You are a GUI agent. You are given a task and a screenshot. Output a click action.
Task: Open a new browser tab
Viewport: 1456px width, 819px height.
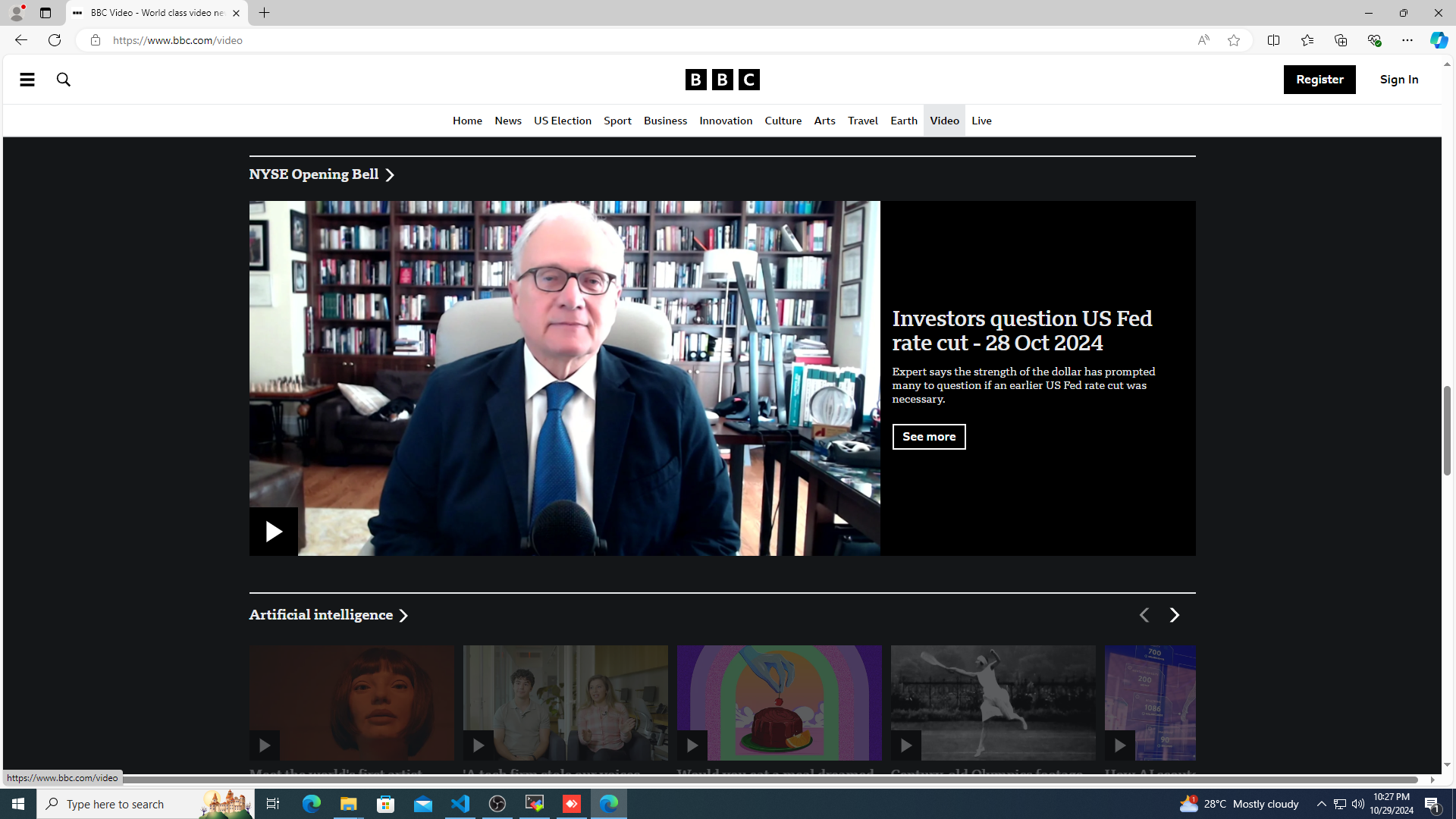pos(264,13)
